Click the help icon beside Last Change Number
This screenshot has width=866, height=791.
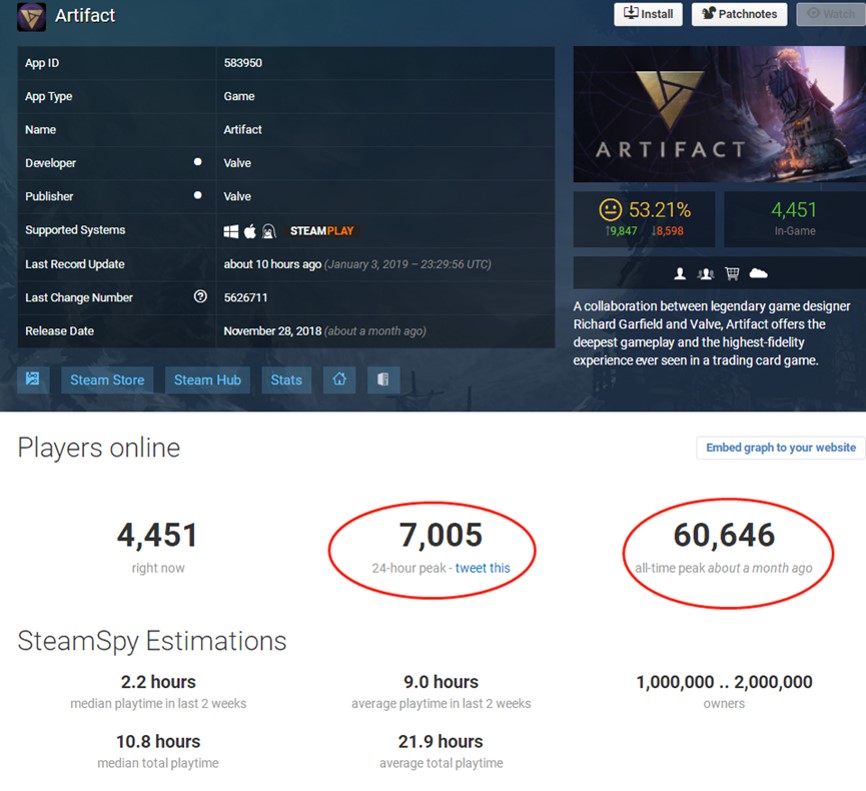coord(200,297)
